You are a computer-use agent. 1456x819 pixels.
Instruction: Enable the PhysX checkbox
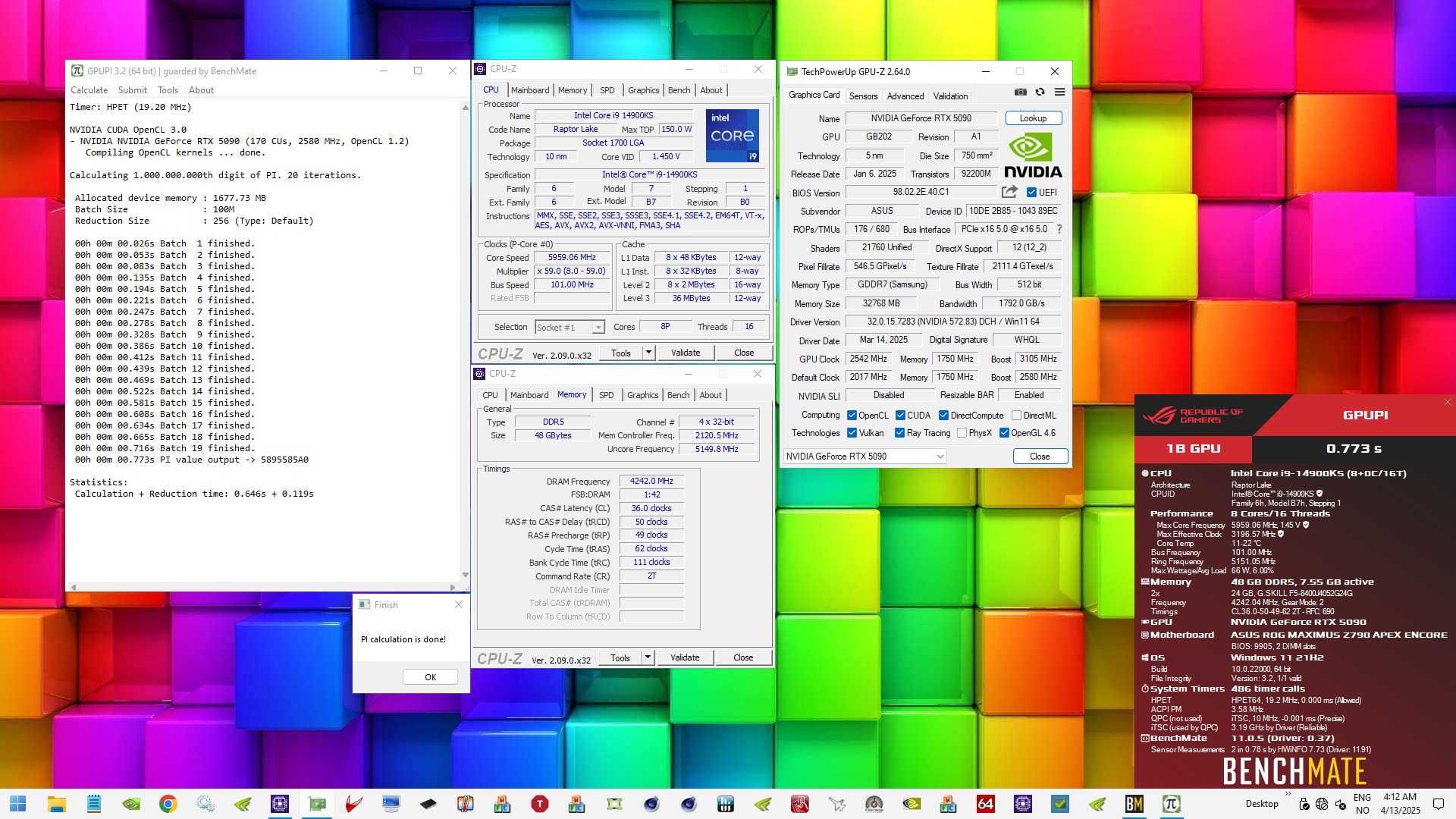(x=962, y=433)
